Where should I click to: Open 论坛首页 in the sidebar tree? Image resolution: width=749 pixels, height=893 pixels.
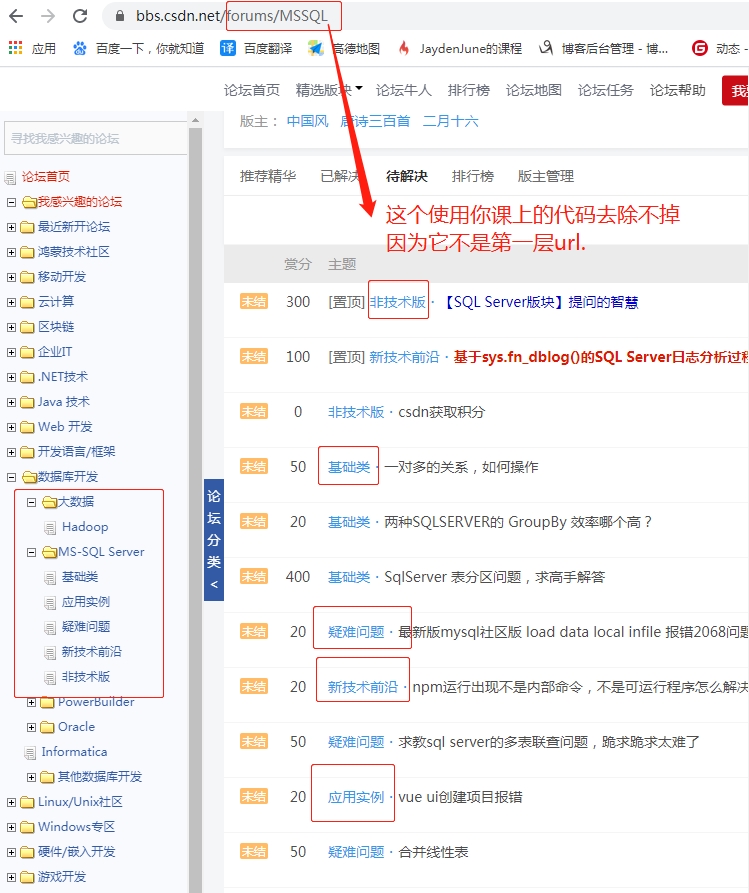[x=46, y=177]
